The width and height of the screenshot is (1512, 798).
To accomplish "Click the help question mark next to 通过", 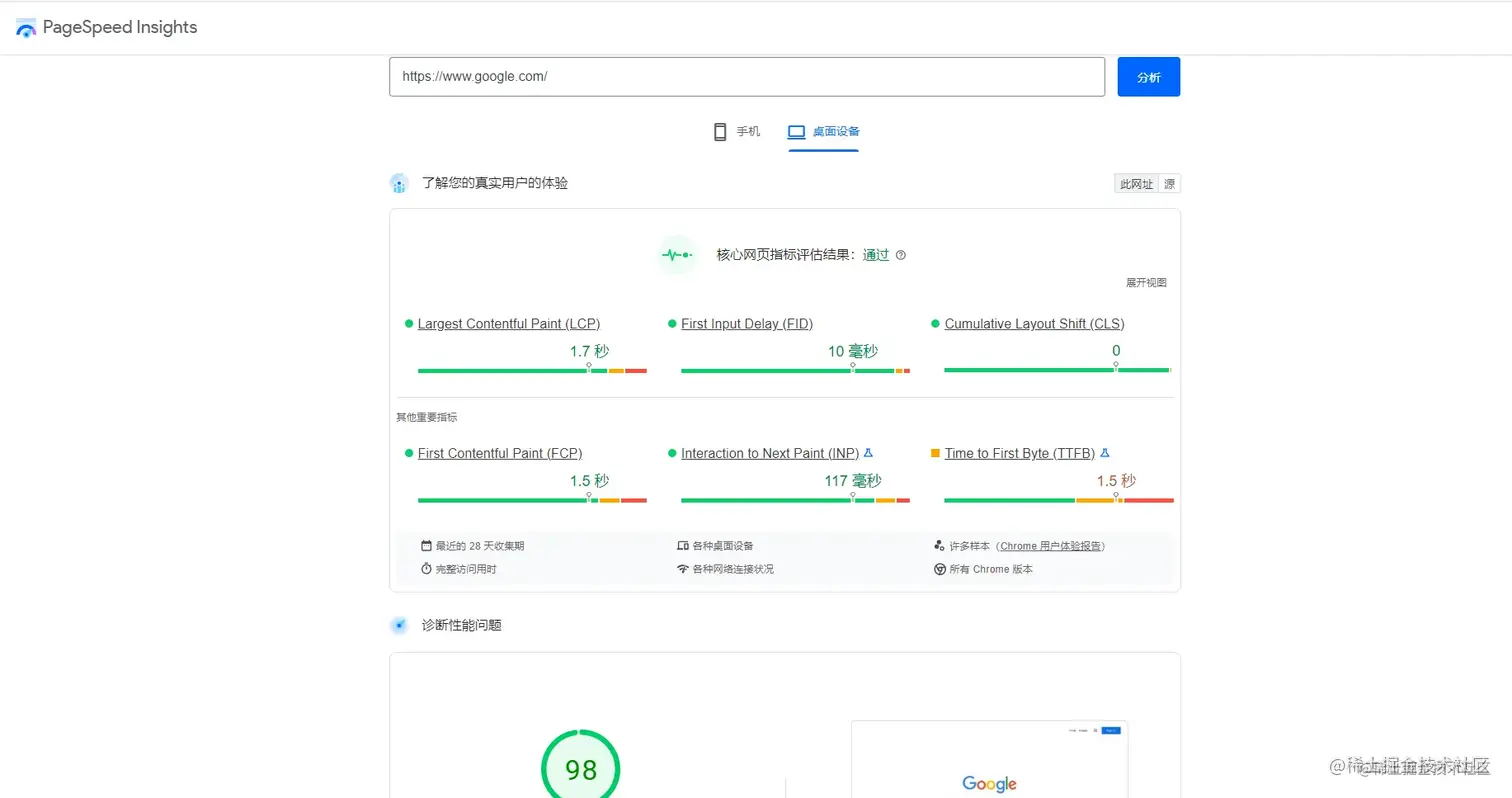I will click(x=901, y=255).
